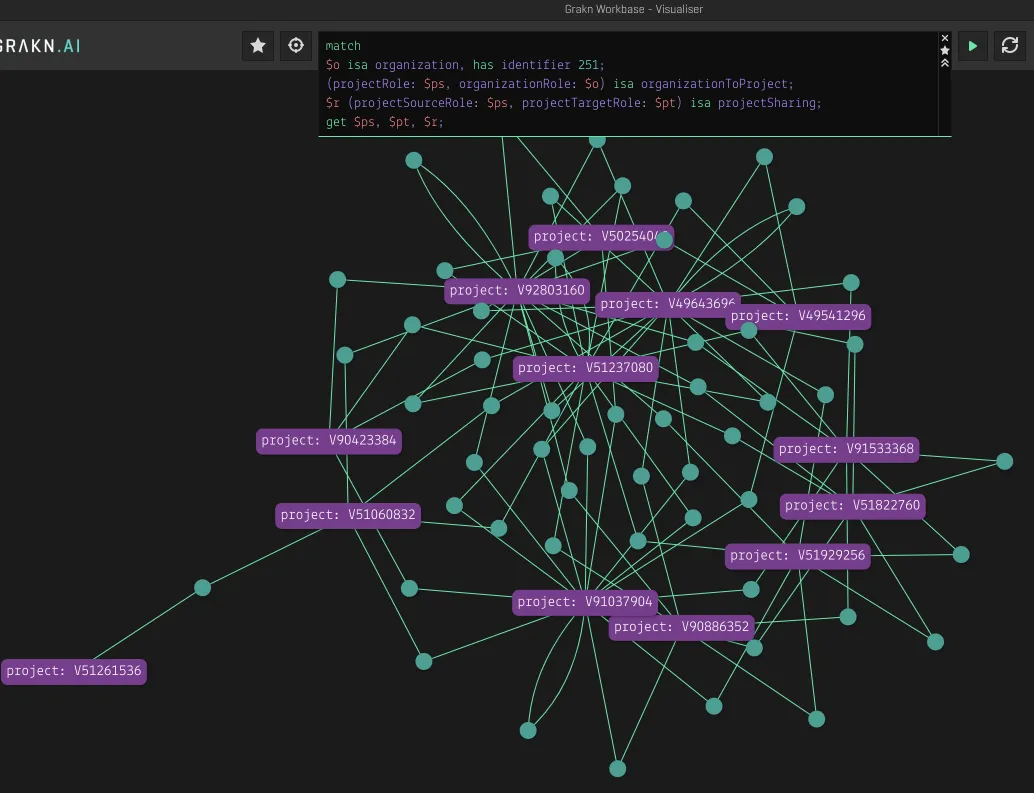Select node project: V51060832
This screenshot has height=793, width=1034.
348,515
